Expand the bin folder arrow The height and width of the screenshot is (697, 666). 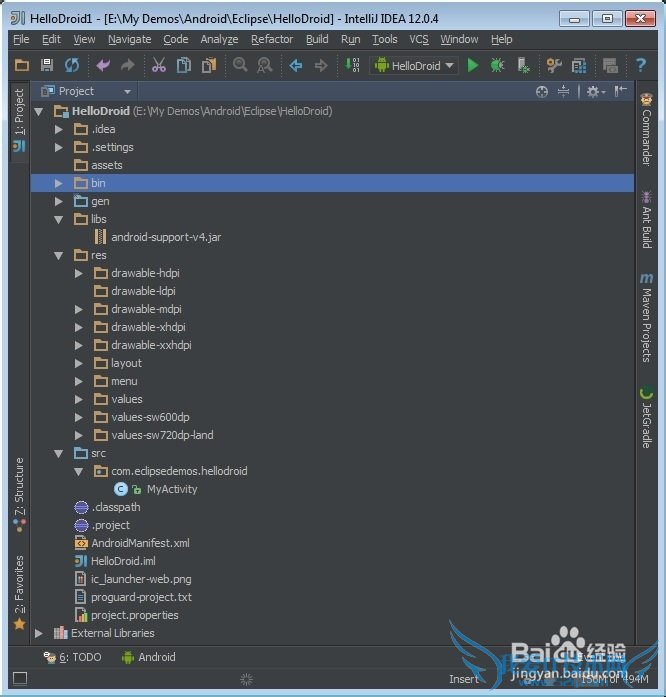(x=59, y=183)
